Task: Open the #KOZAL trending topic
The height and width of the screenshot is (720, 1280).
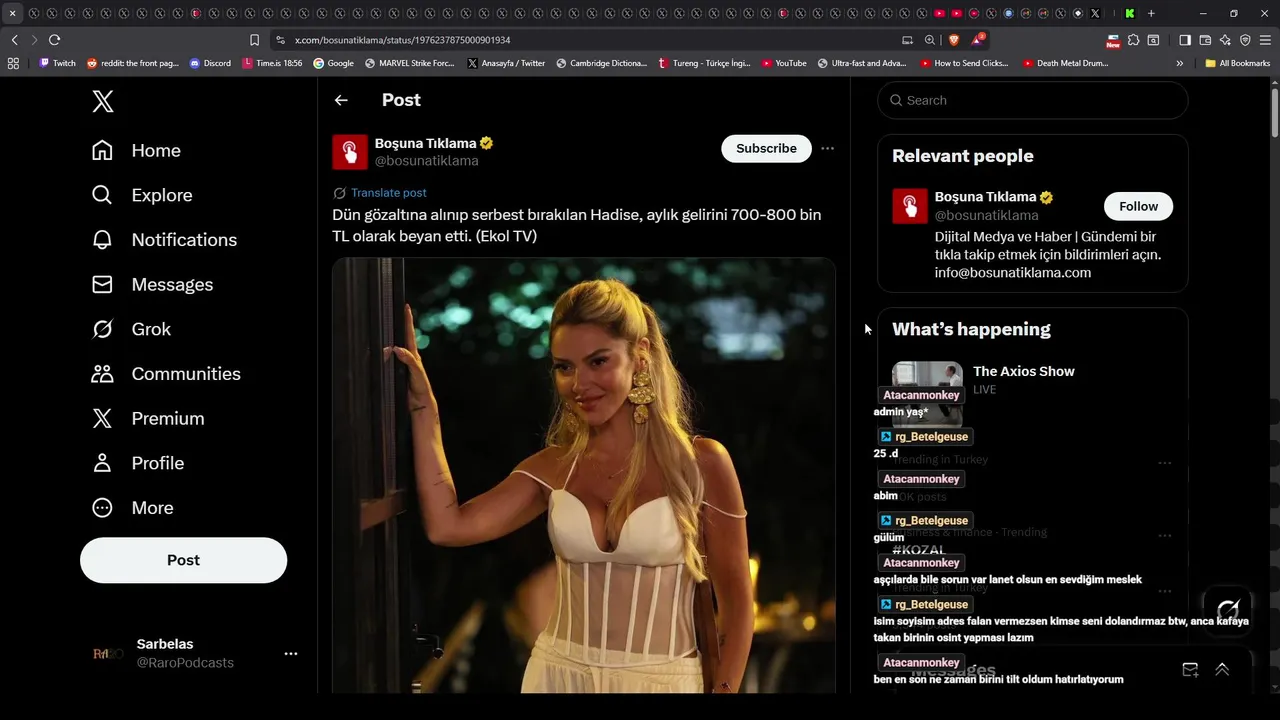Action: (918, 550)
